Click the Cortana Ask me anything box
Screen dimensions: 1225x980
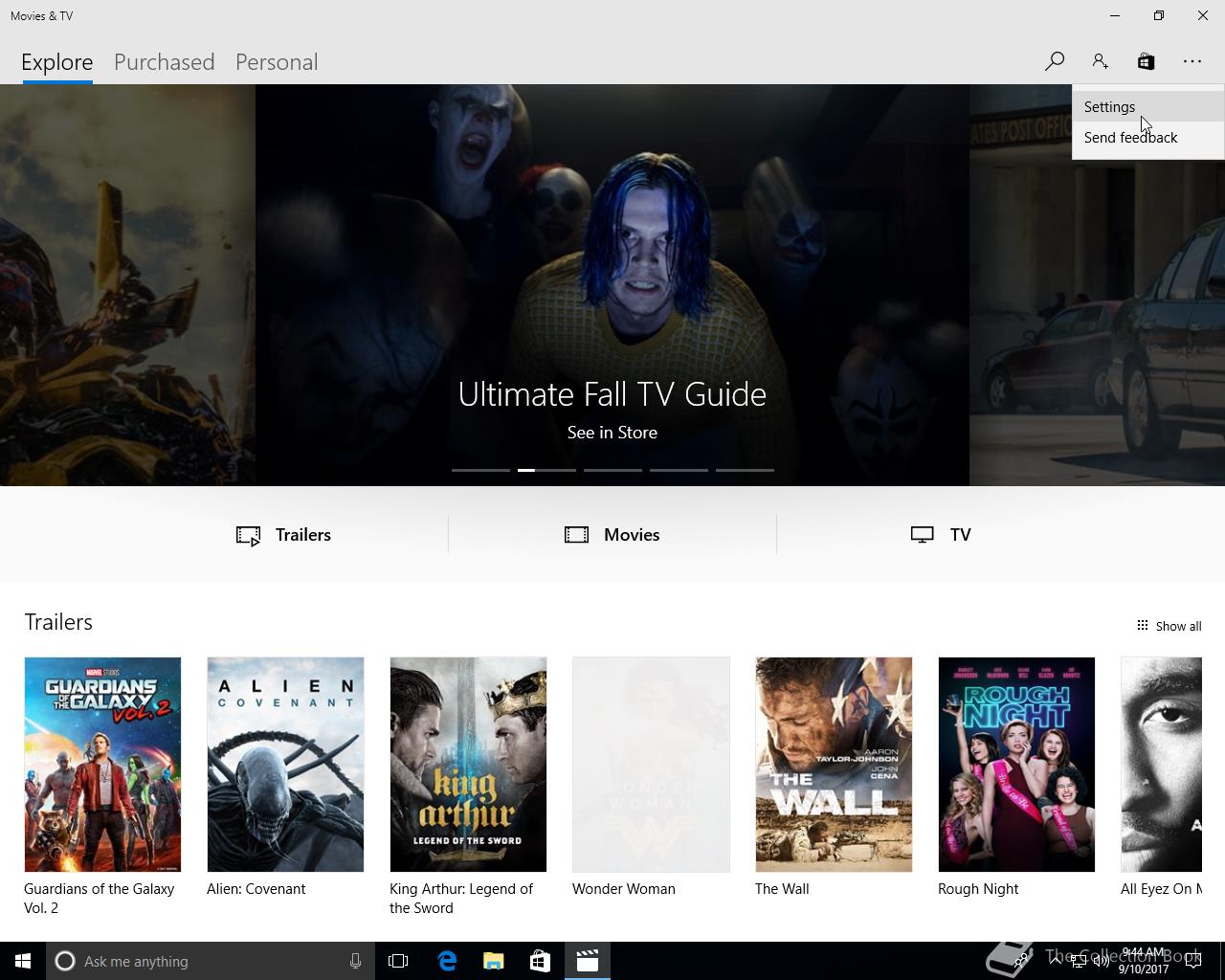click(x=210, y=961)
